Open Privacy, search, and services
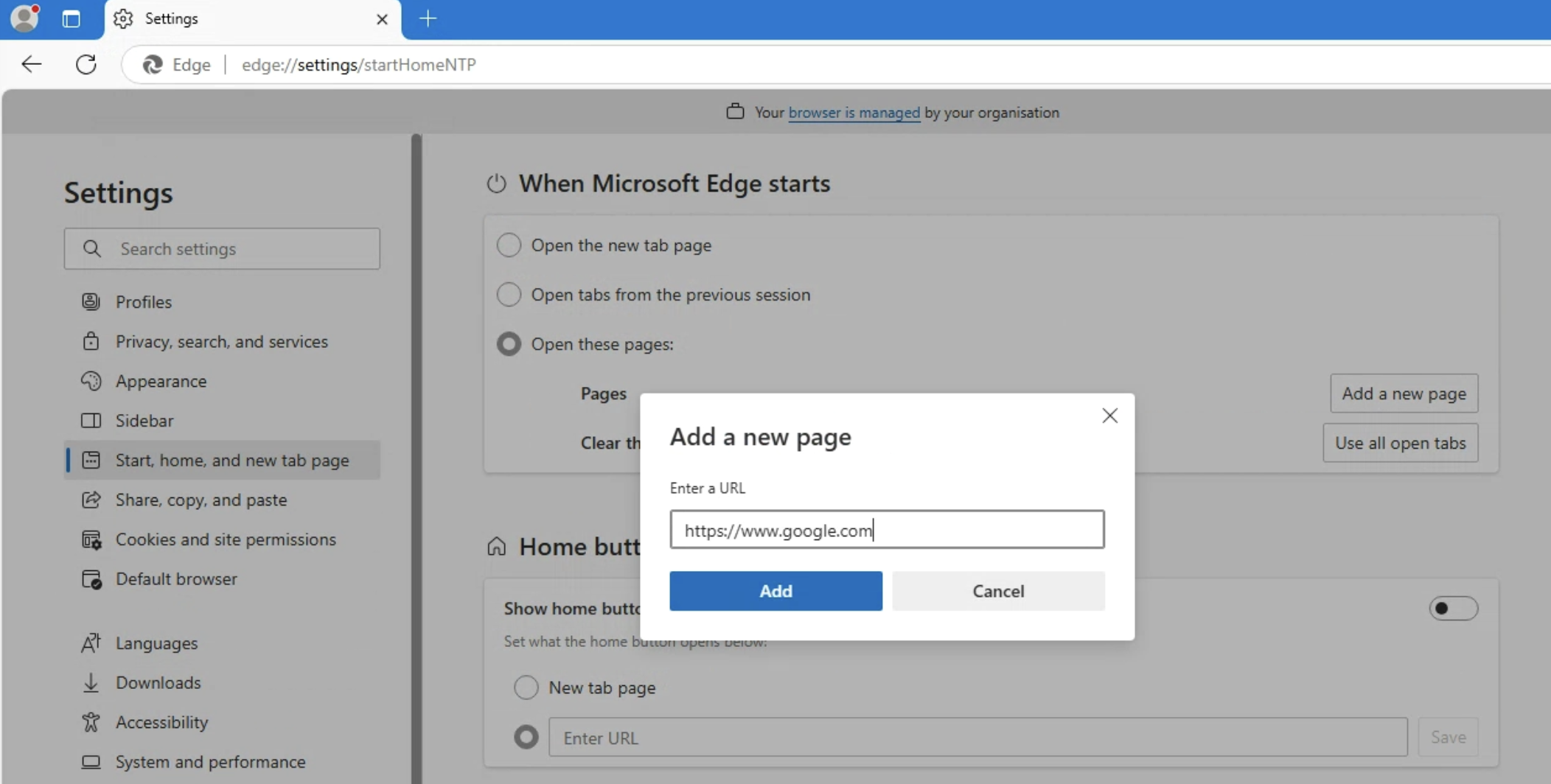This screenshot has width=1551, height=784. (x=222, y=342)
